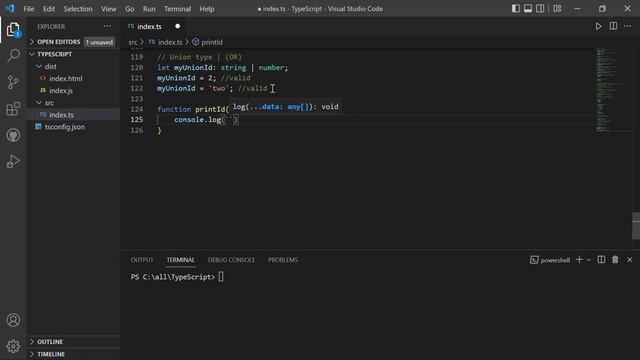Toggle secondary side bar layout icon

(540, 9)
